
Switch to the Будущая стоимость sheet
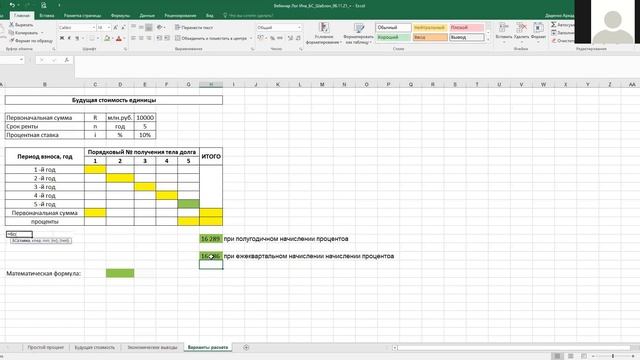[x=95, y=347]
